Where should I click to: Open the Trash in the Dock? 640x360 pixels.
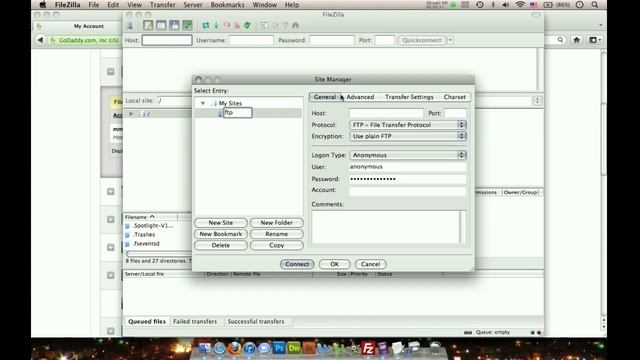click(x=435, y=348)
